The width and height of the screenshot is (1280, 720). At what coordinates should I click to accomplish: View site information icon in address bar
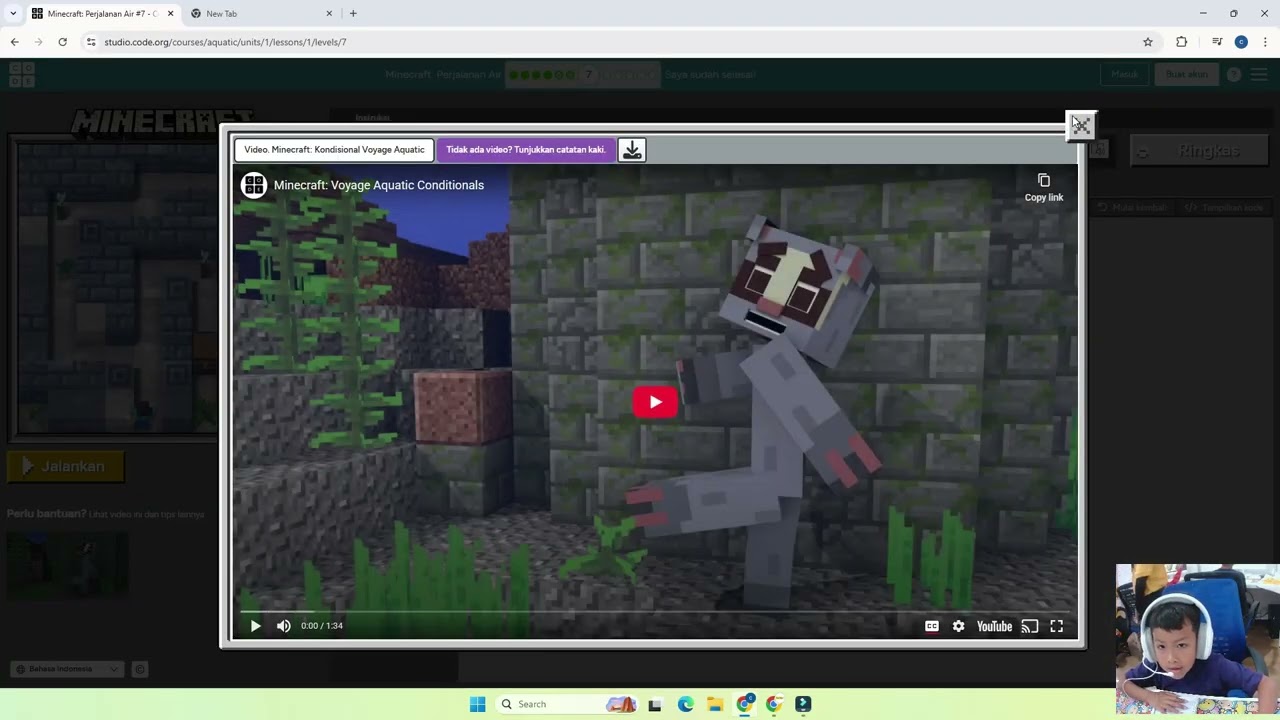[x=91, y=42]
